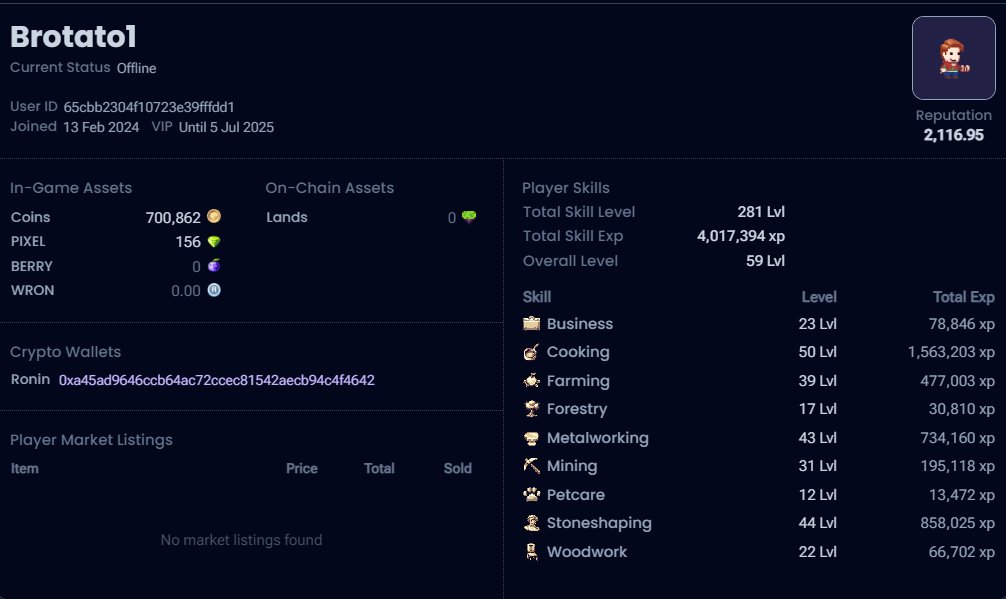Click the Sold column header

point(457,469)
